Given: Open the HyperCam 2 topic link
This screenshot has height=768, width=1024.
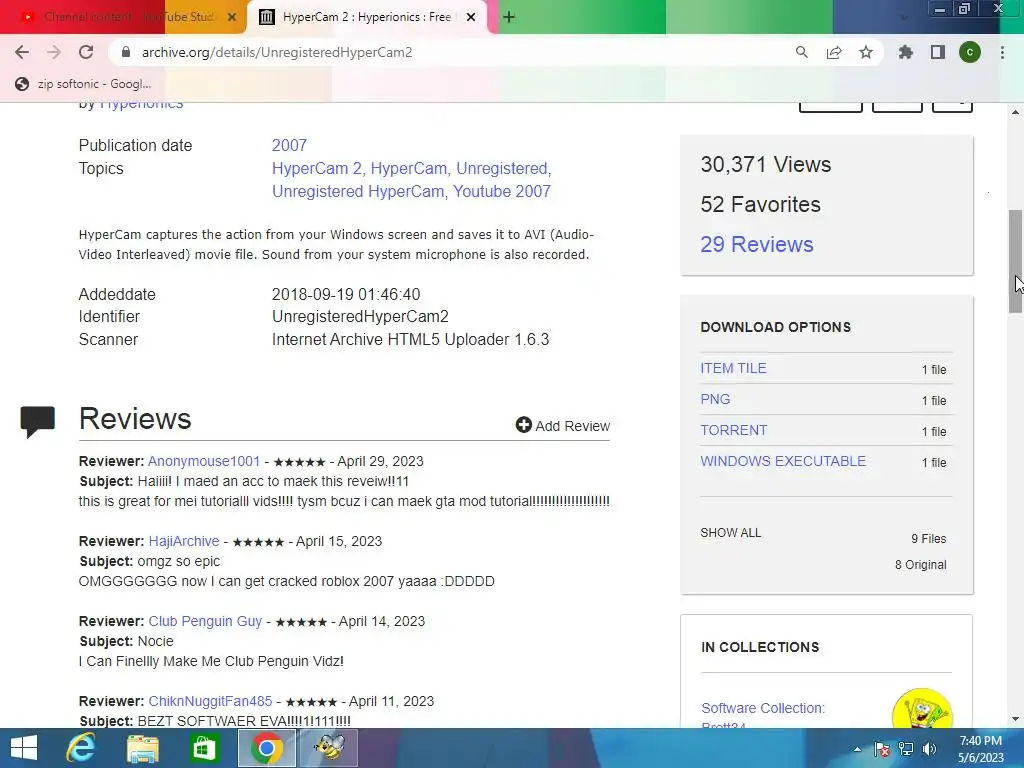Looking at the screenshot, I should [317, 168].
